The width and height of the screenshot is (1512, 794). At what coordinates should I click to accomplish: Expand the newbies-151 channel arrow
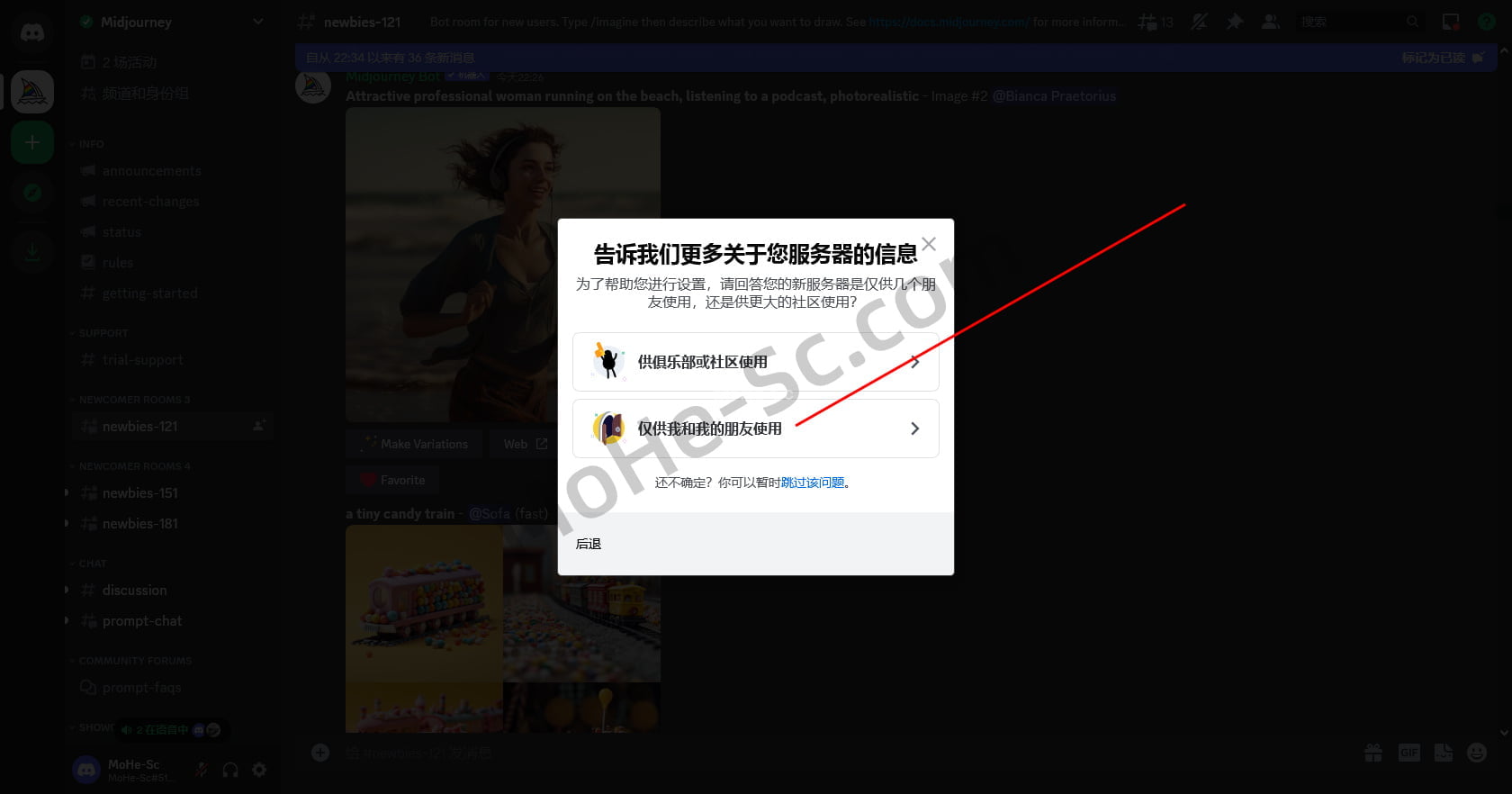67,492
